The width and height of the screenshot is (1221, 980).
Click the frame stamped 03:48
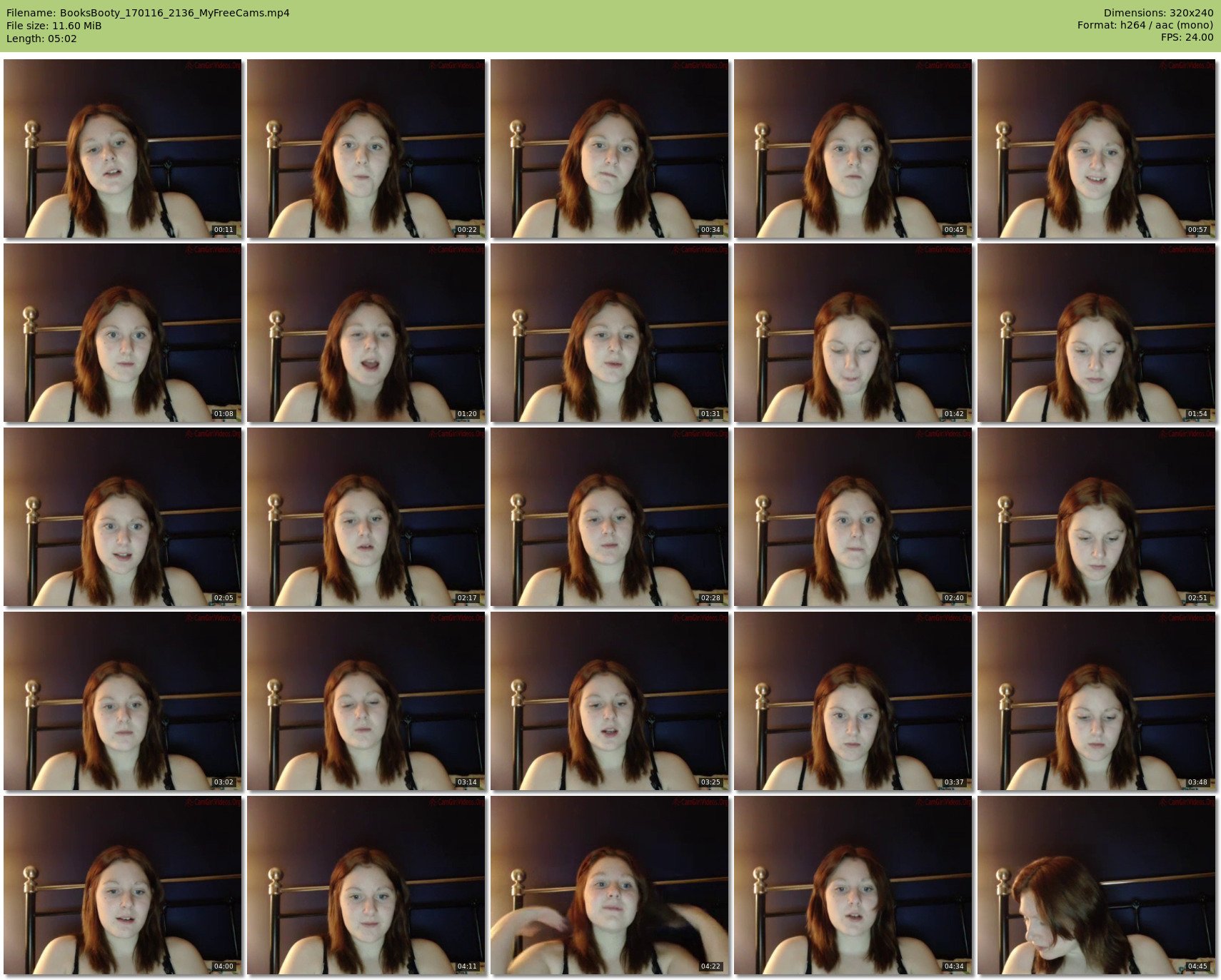tap(1097, 701)
